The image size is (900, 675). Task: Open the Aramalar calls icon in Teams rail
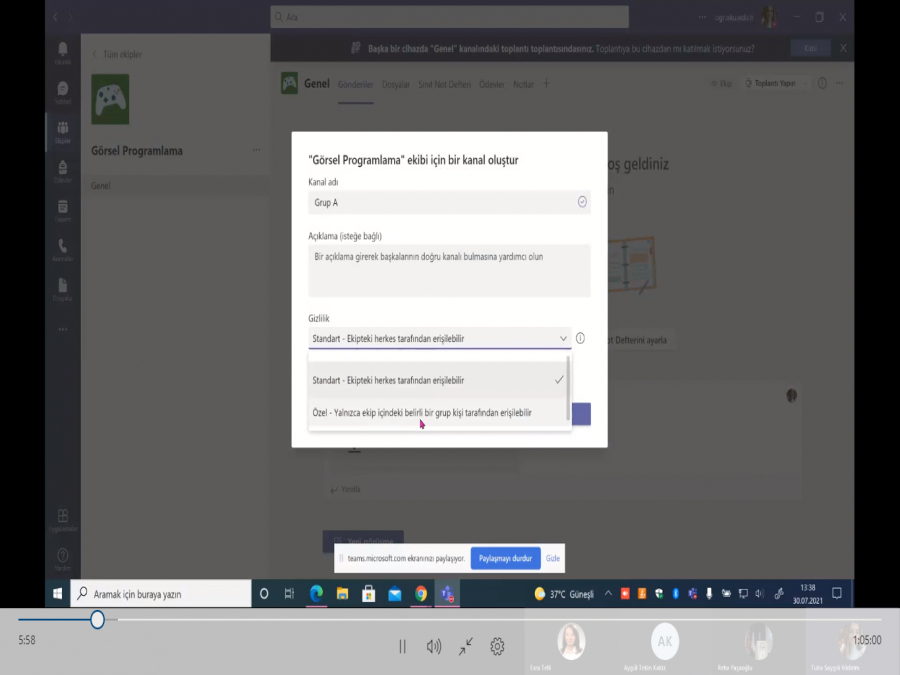coord(63,250)
